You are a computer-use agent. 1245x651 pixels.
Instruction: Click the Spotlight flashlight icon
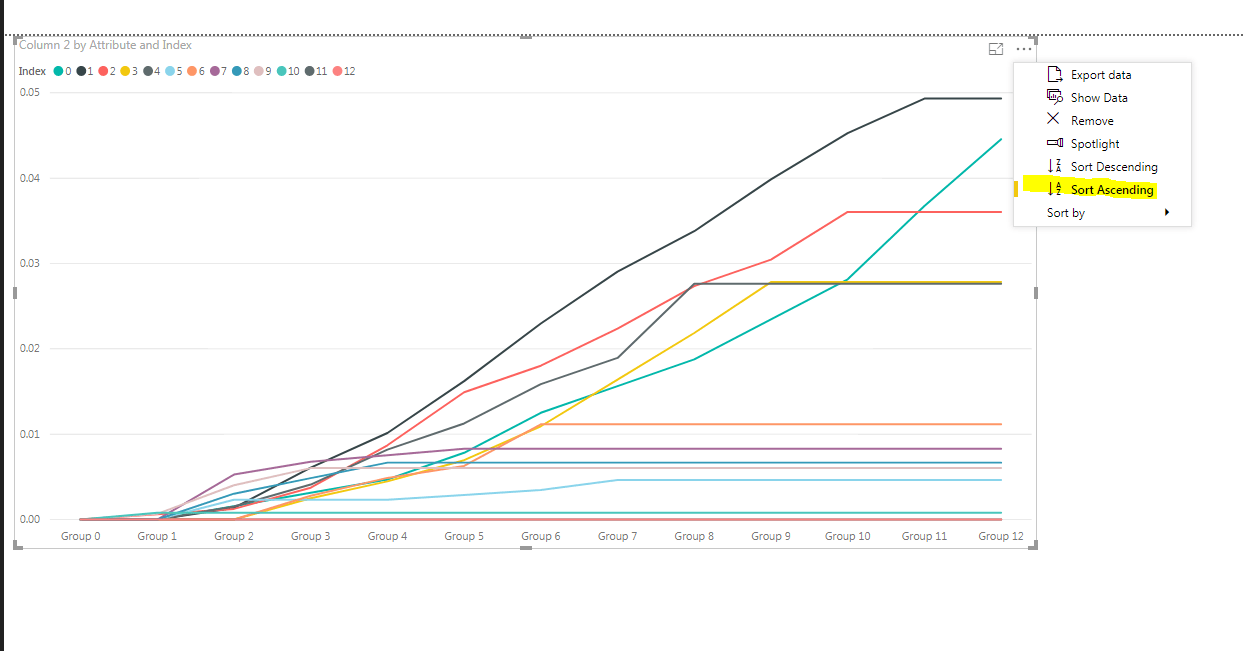tap(1055, 143)
